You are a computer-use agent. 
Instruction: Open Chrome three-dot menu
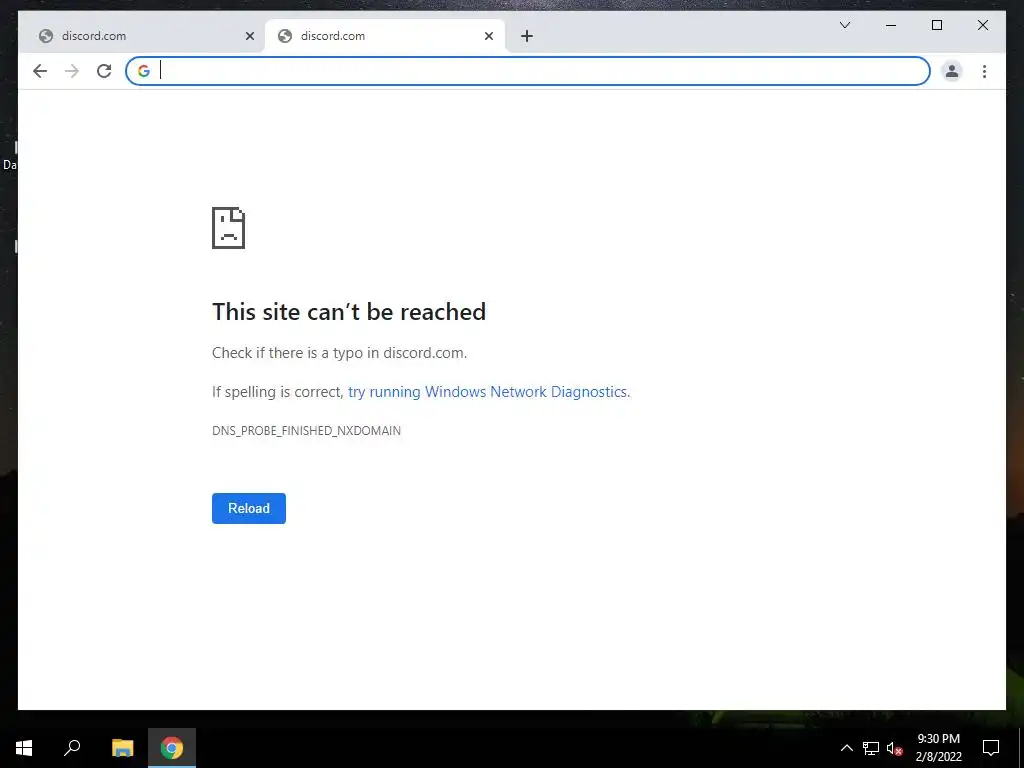(x=984, y=71)
